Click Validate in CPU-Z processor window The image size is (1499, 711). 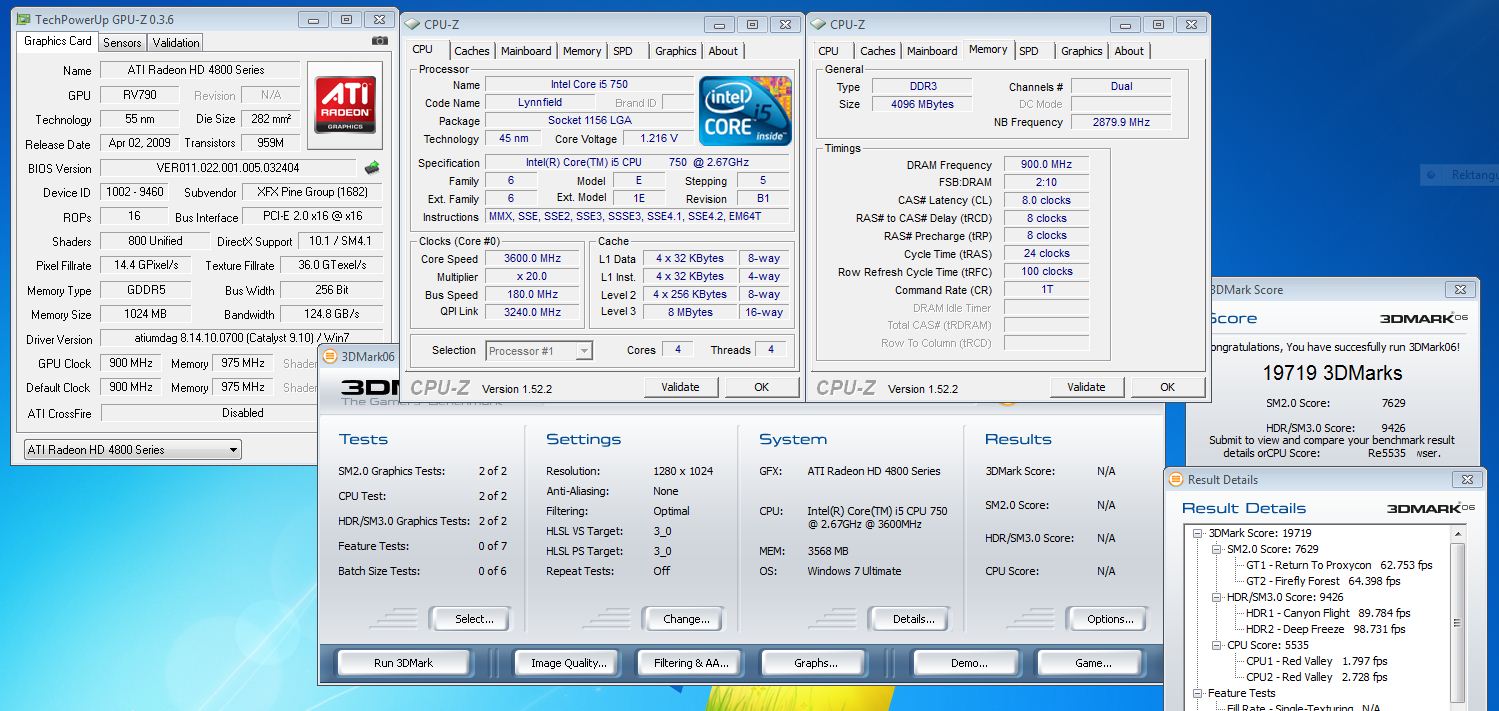pos(680,387)
